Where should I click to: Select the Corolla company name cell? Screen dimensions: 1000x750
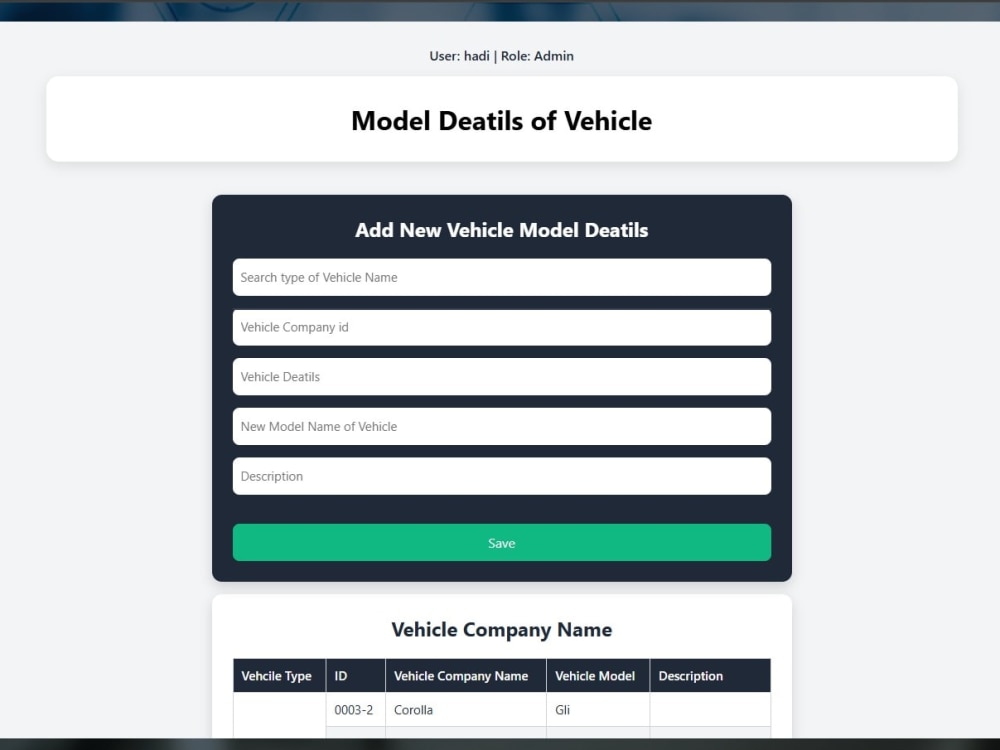(466, 710)
